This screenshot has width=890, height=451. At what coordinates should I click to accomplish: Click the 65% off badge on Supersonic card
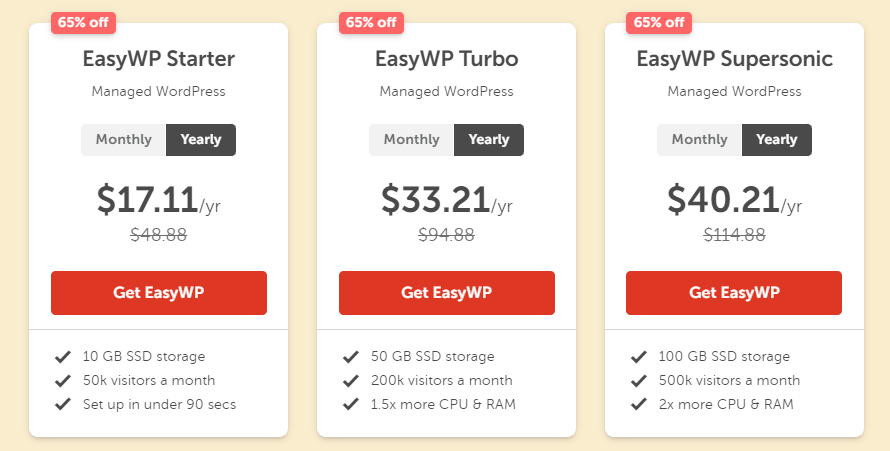pos(659,23)
